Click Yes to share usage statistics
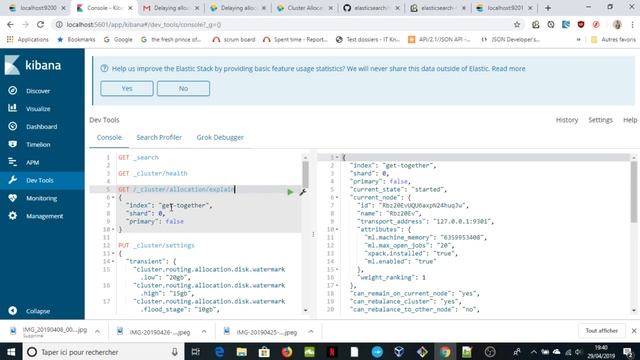Image resolution: width=640 pixels, height=360 pixels. click(x=127, y=89)
